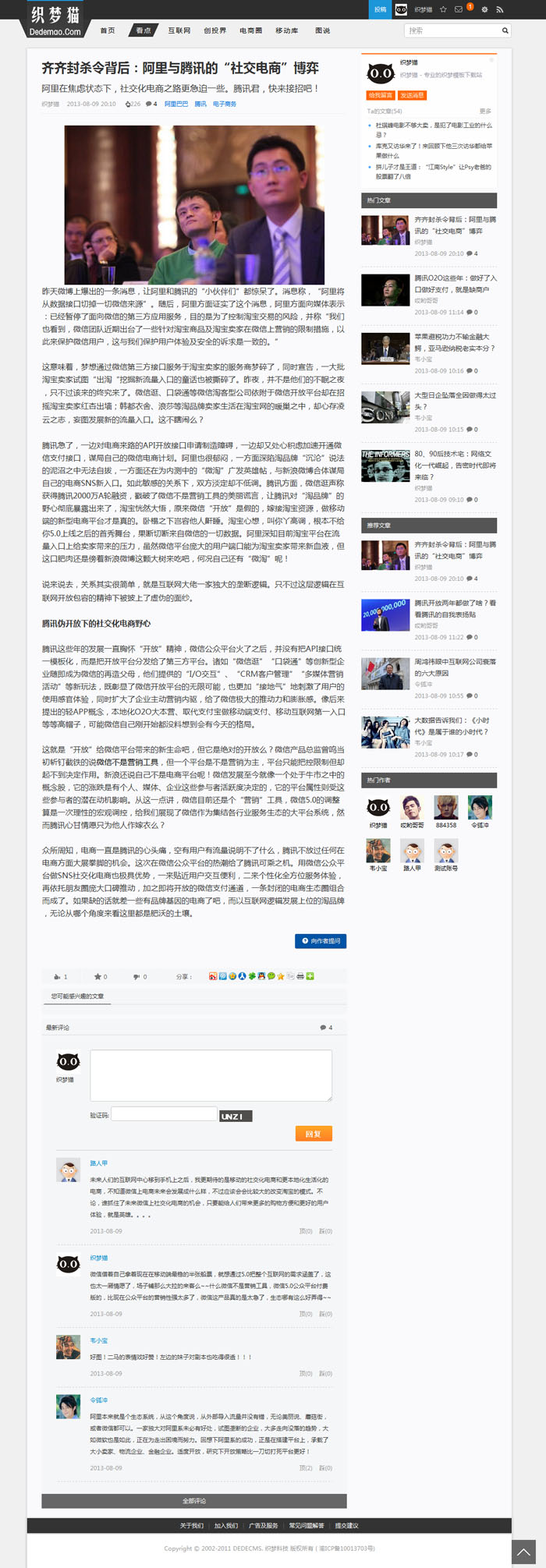Click the 全部评论 bar button
The height and width of the screenshot is (1568, 546).
(194, 1500)
